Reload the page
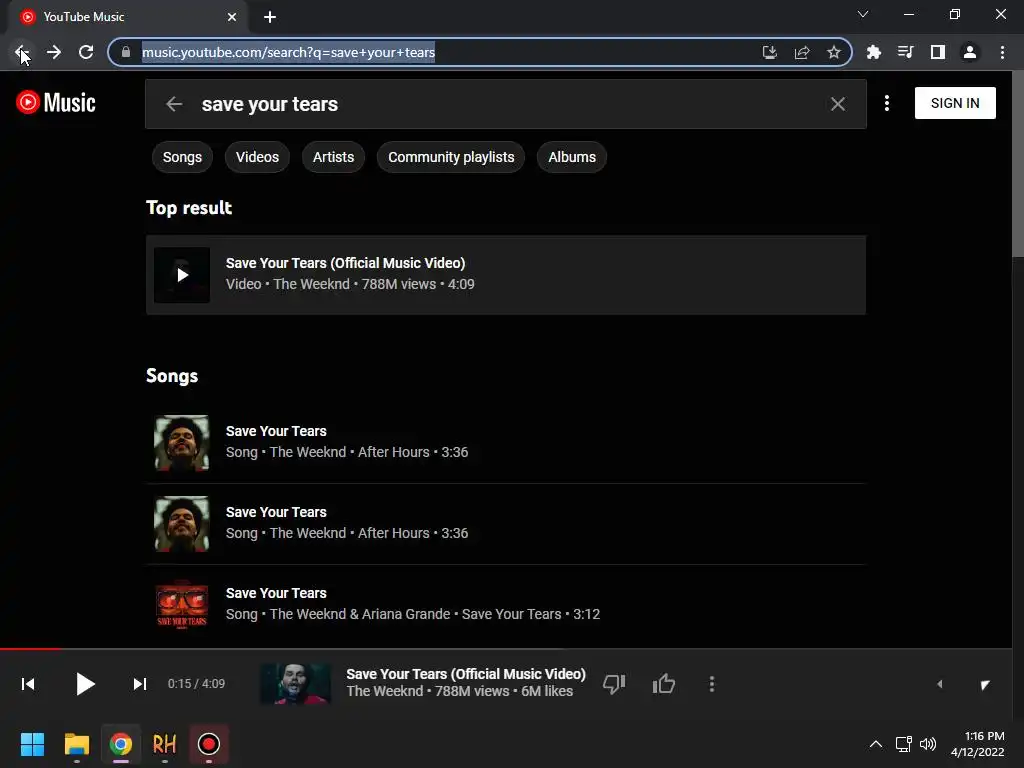Image resolution: width=1024 pixels, height=768 pixels. pyautogui.click(x=86, y=52)
